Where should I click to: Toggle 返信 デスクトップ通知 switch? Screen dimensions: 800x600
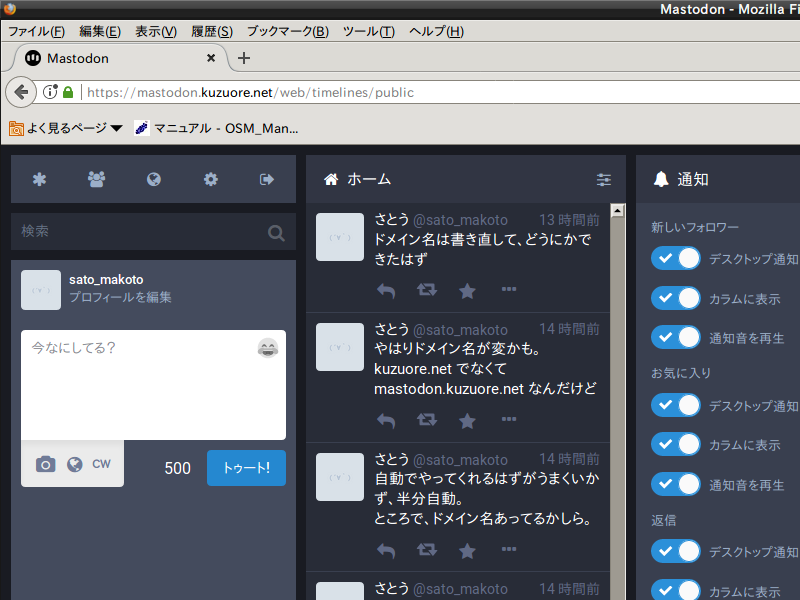tap(676, 552)
